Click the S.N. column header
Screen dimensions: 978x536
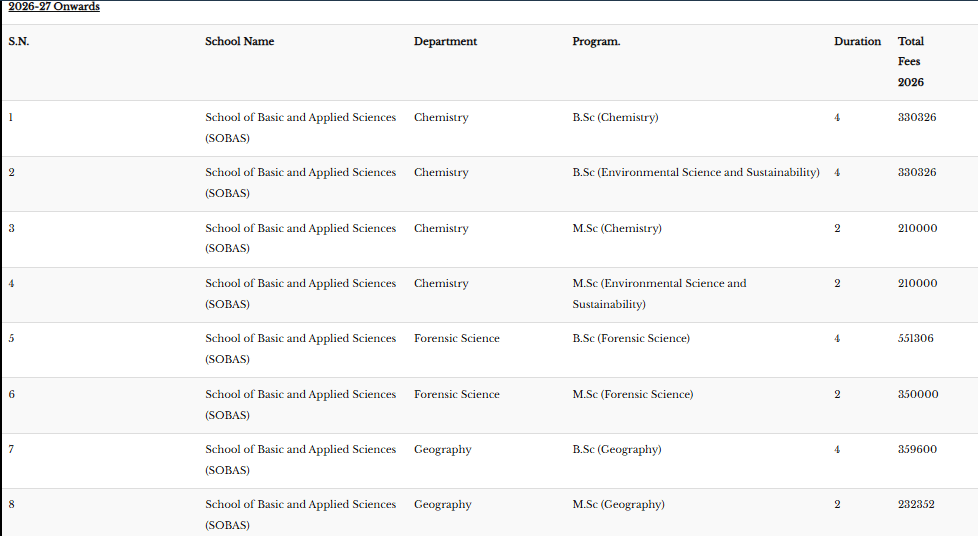19,42
